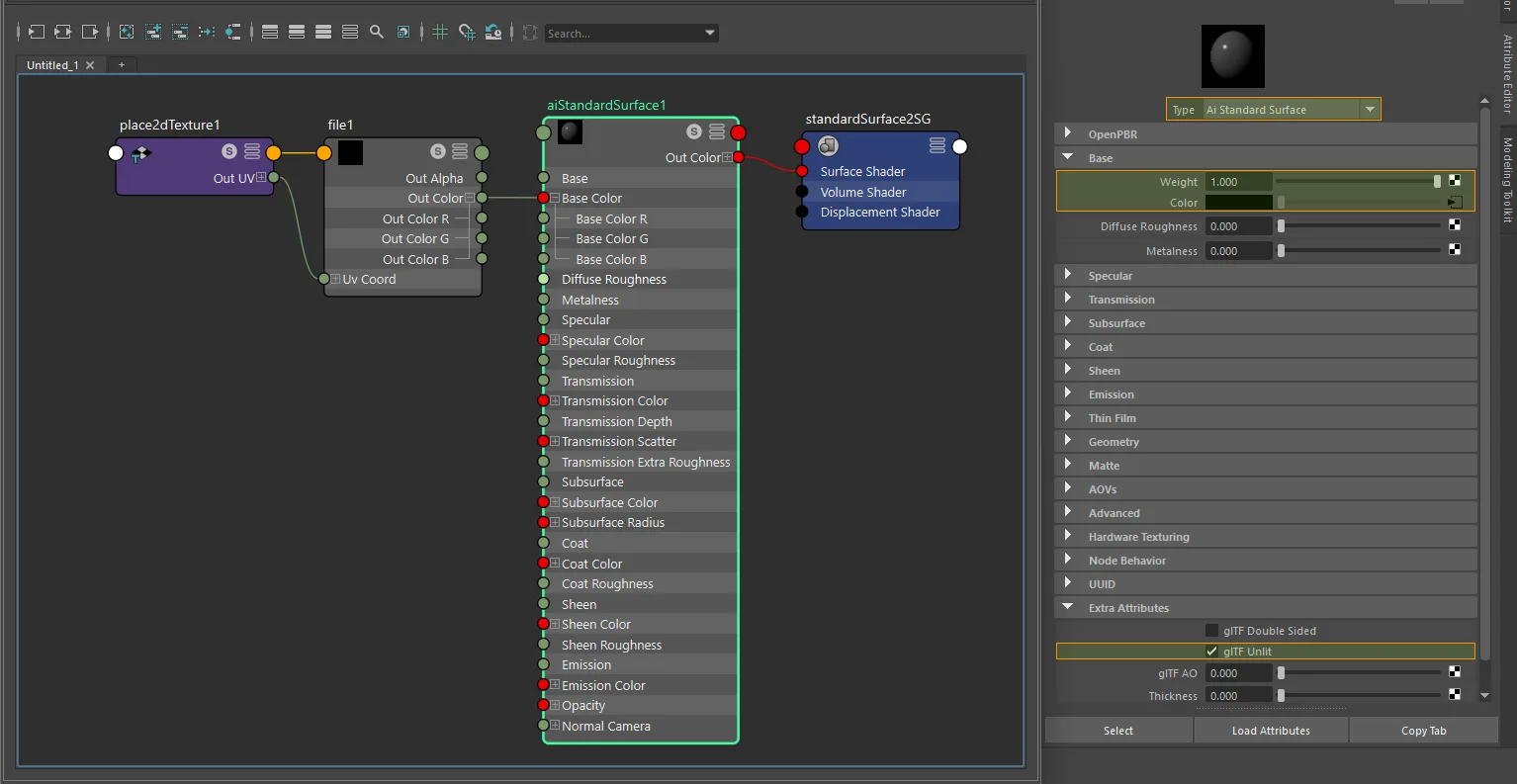Toggle the grid display toolbar icon
The image size is (1517, 784).
(x=440, y=33)
